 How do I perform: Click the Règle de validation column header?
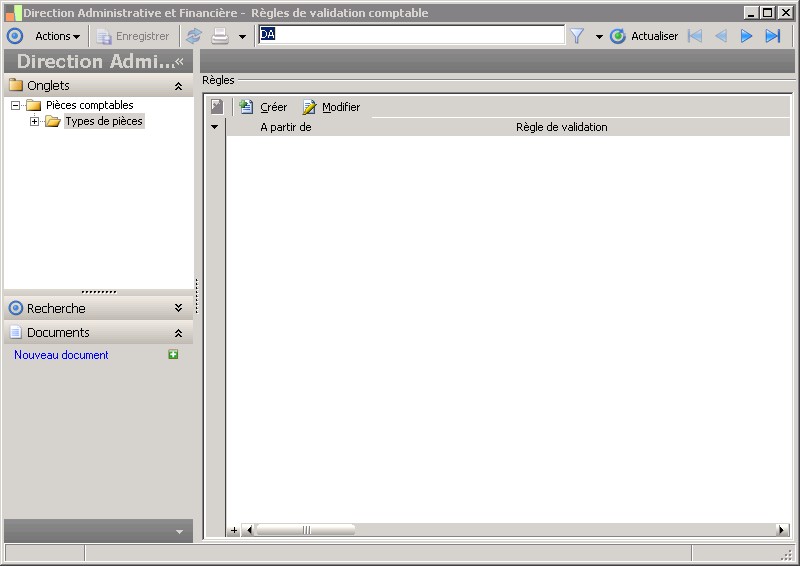pos(561,127)
